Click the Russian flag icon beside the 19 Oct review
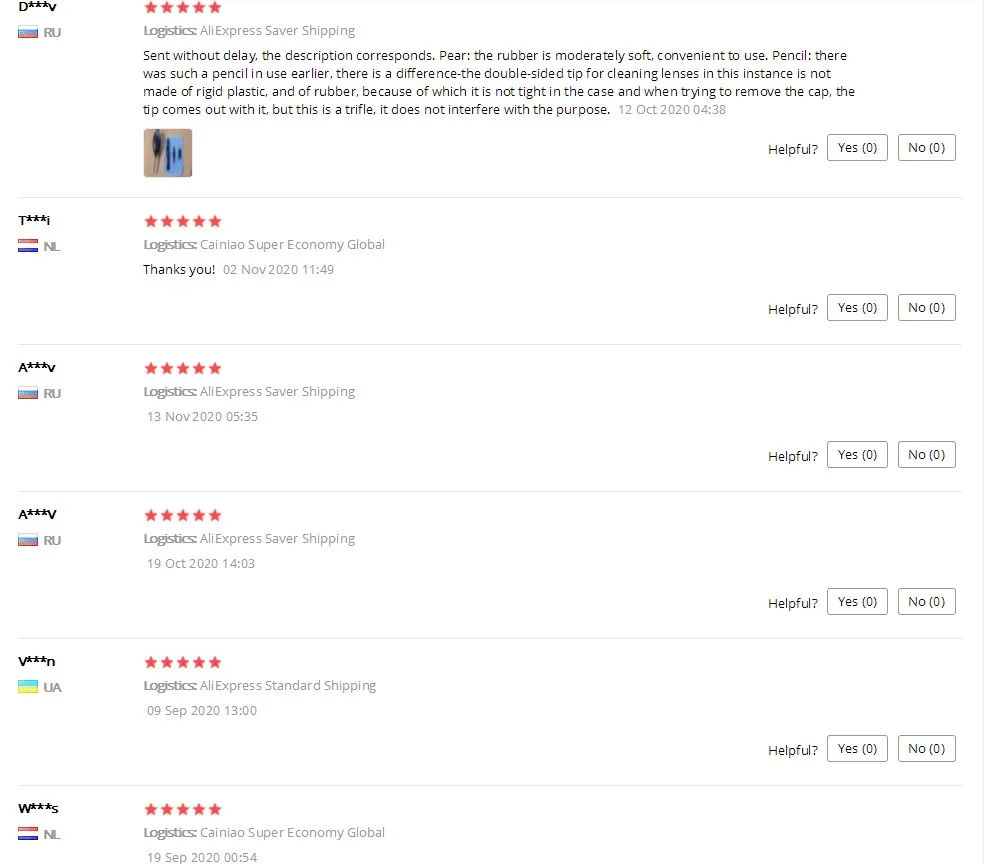984x864 pixels. tap(28, 540)
